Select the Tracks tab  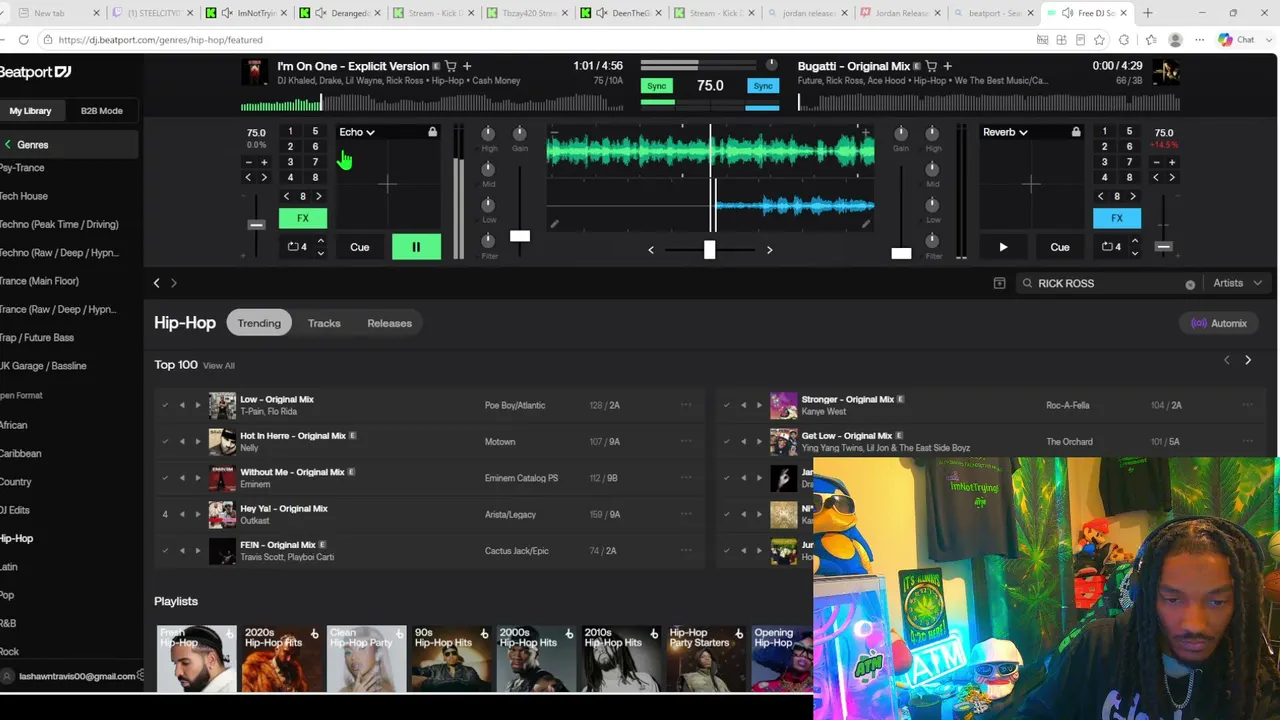tap(324, 323)
